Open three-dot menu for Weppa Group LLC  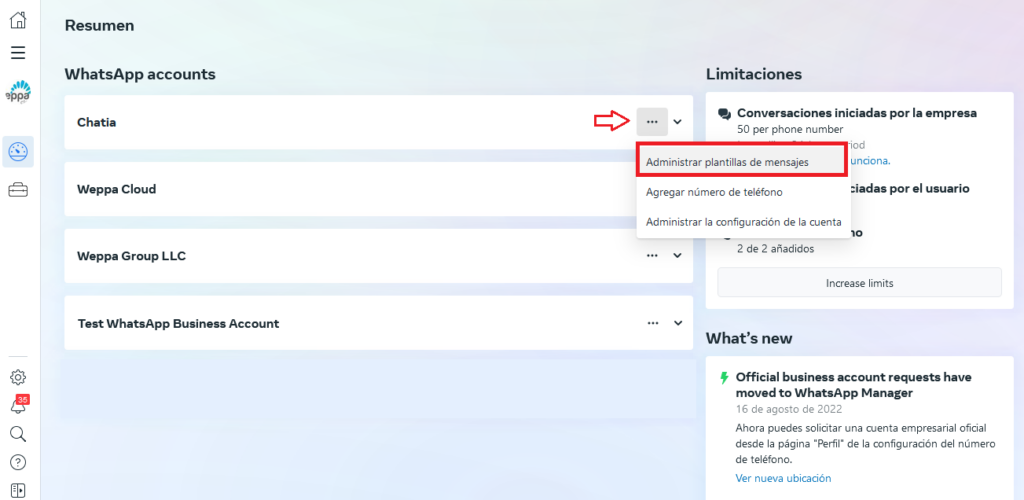pyautogui.click(x=652, y=256)
